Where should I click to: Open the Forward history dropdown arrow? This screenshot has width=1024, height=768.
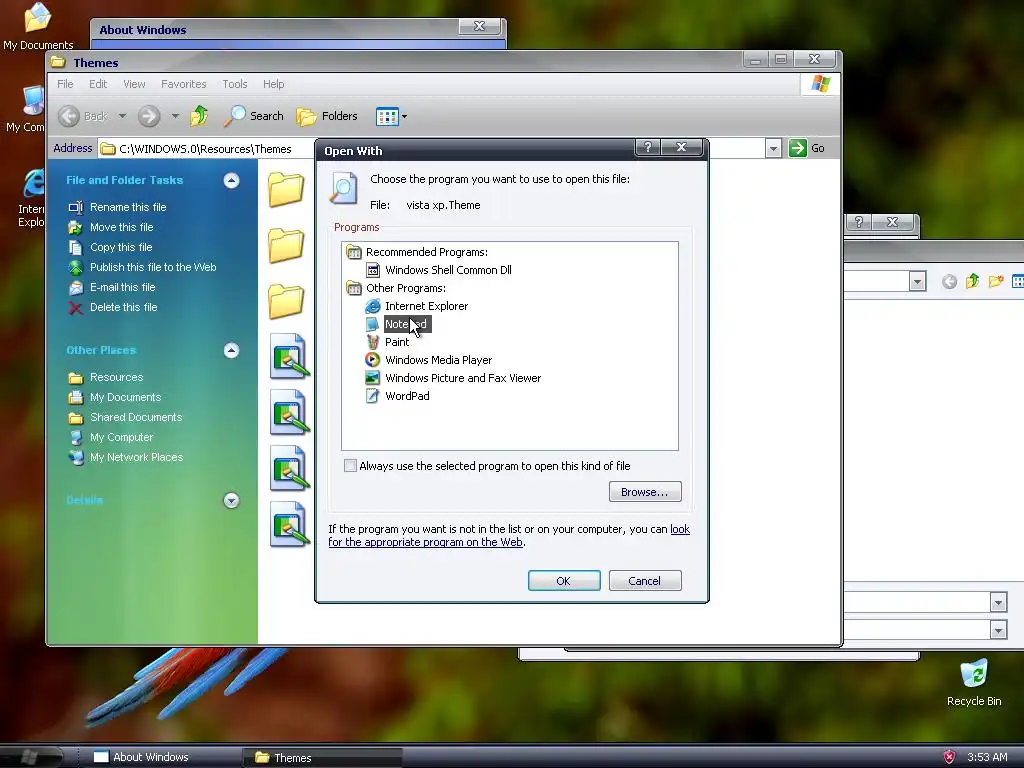tap(175, 116)
